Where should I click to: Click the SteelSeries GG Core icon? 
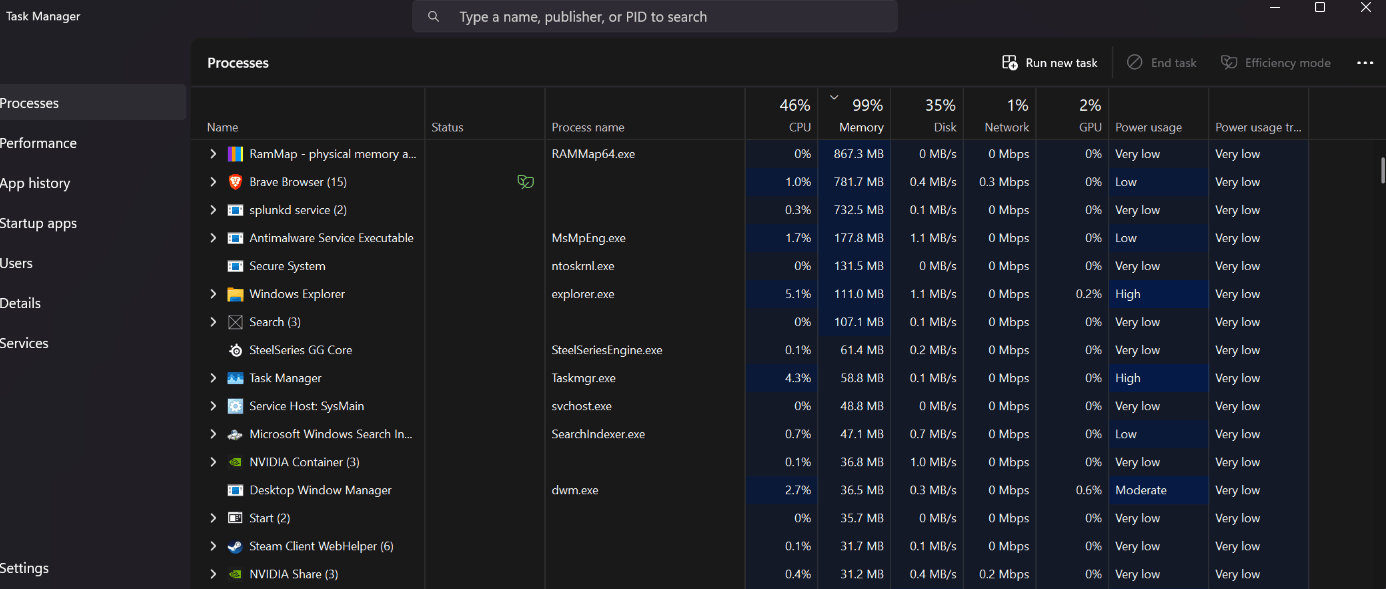[x=235, y=350]
